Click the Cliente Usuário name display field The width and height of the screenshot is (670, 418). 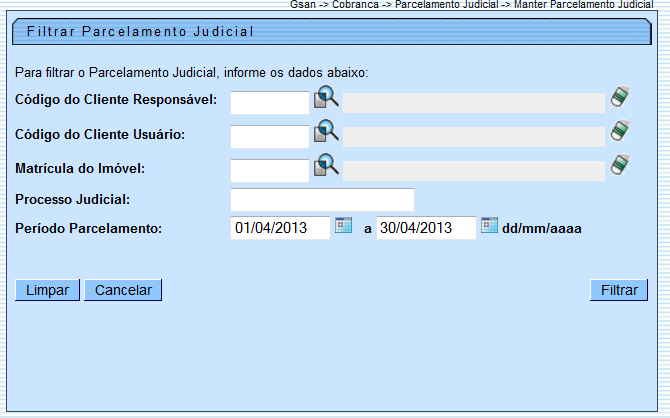tap(474, 137)
